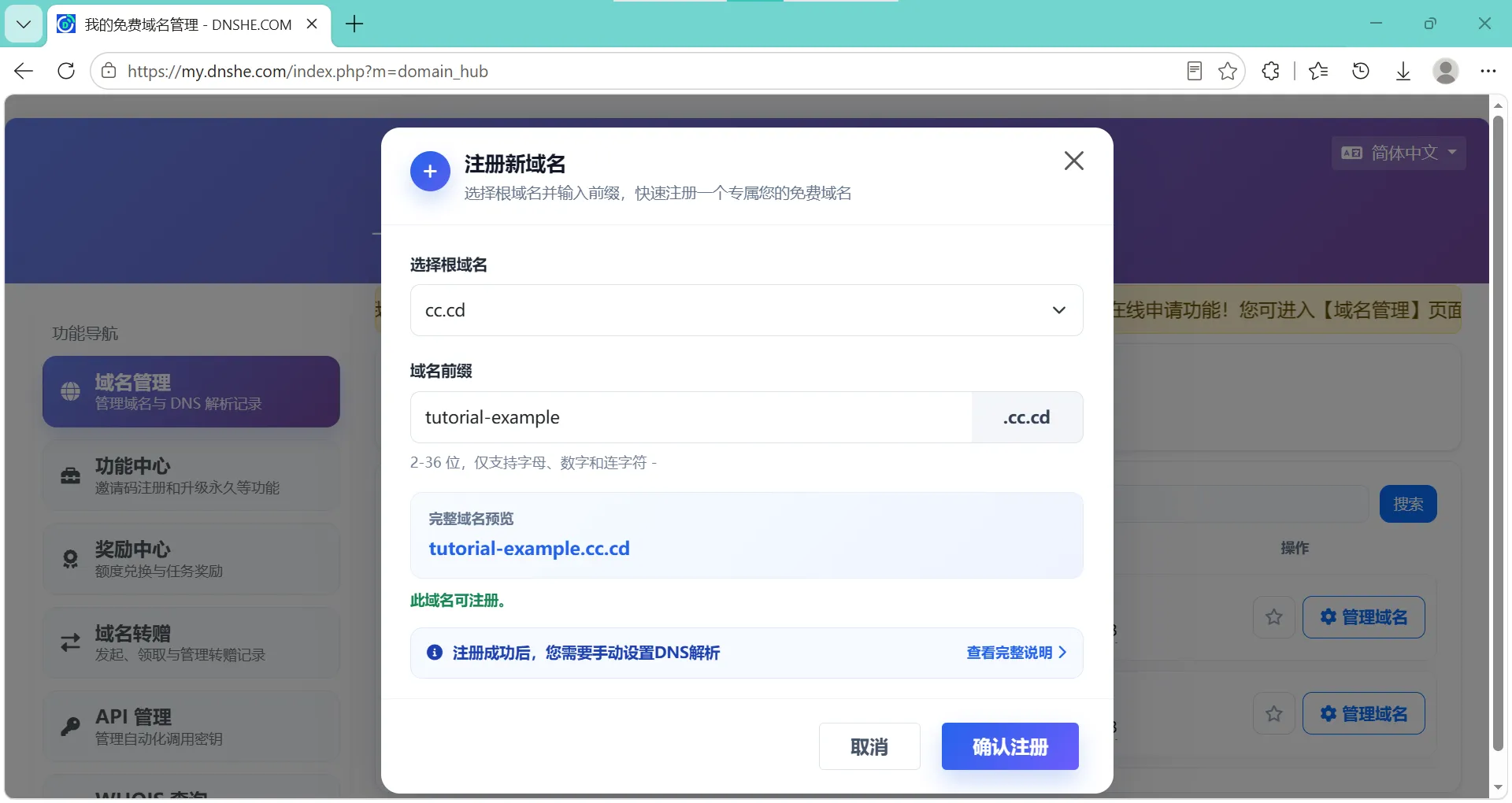The image size is (1512, 803).
Task: Open the 查看完整说明 link
Action: [x=1016, y=653]
